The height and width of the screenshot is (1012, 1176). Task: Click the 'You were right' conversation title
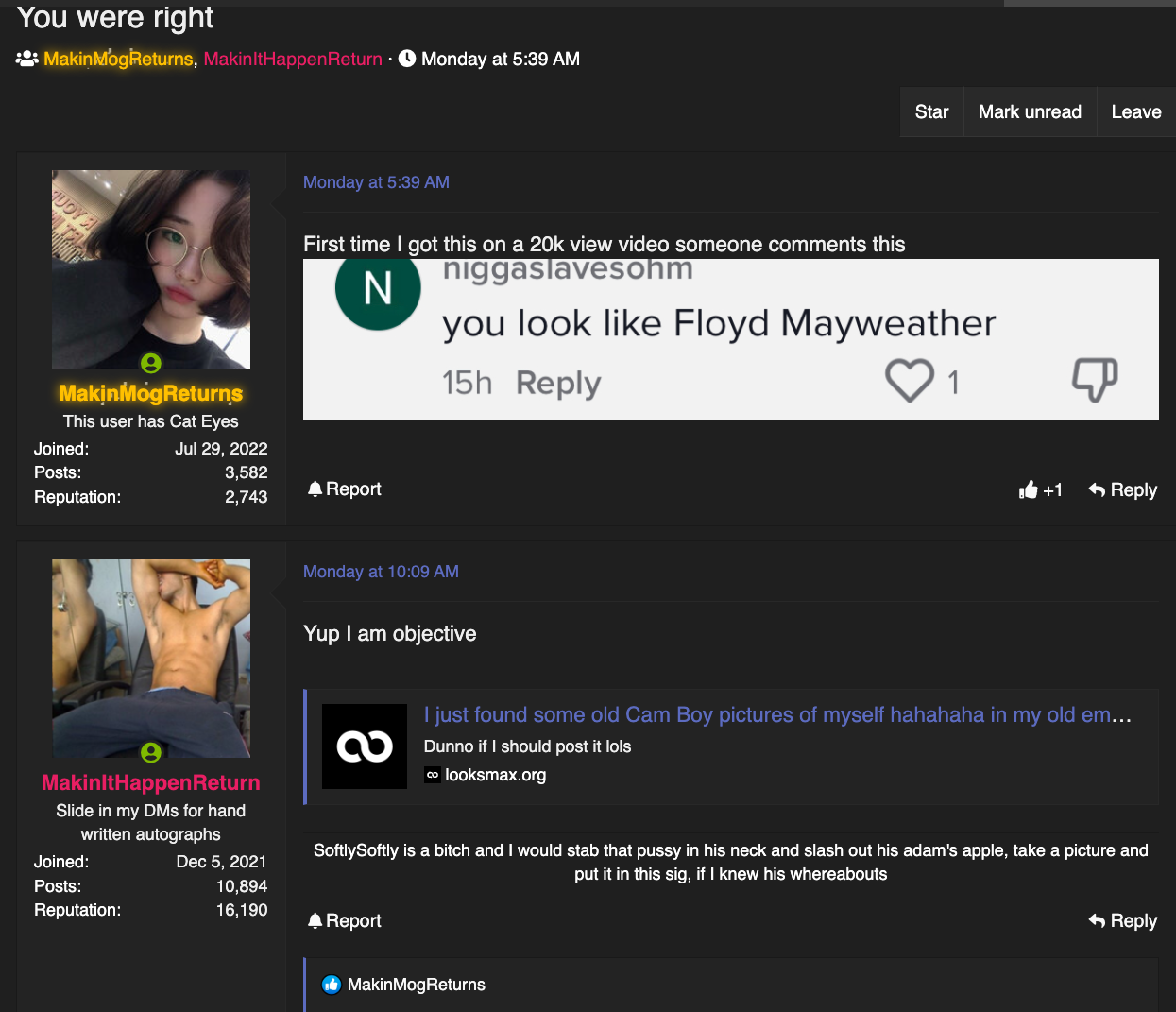pyautogui.click(x=115, y=17)
